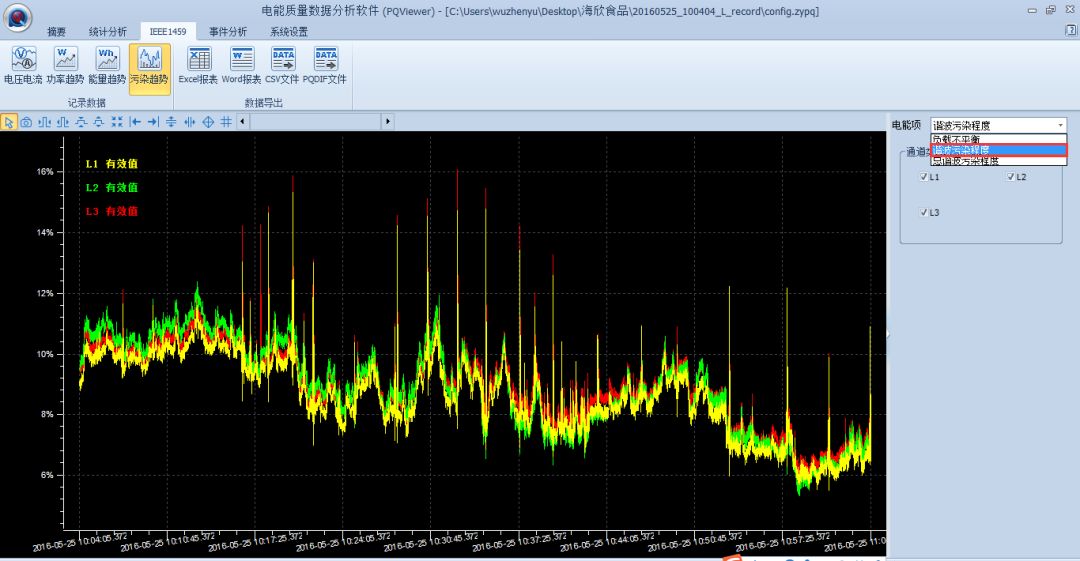Viewport: 1080px width, 561px height.
Task: Click the 14% y-axis label
Action: (45, 232)
